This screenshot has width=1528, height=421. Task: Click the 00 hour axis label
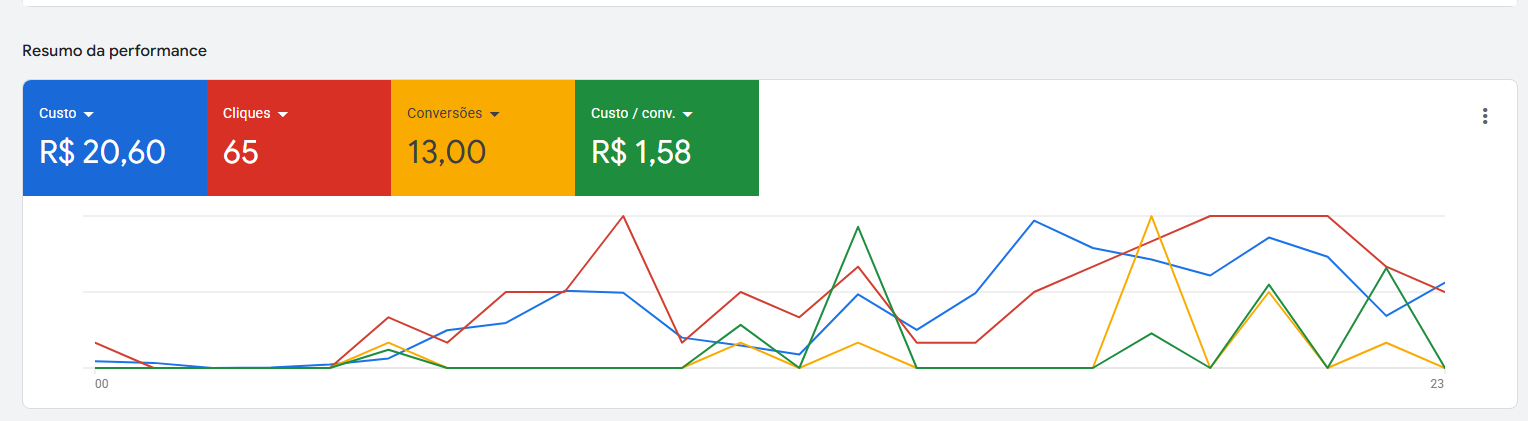101,384
